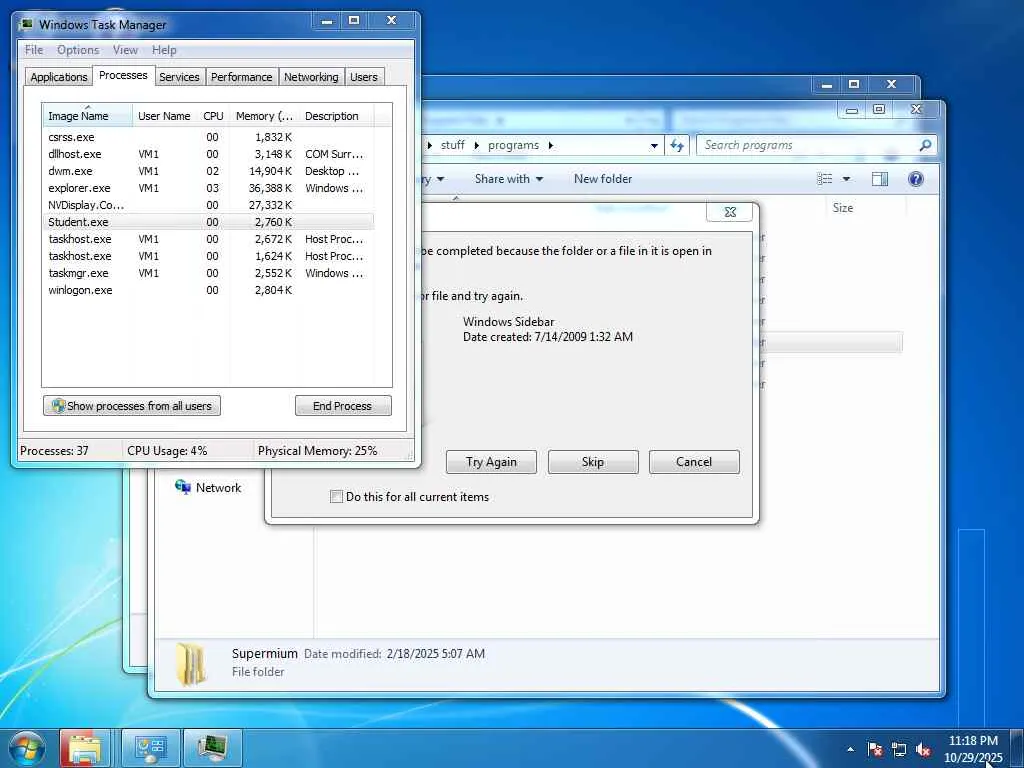Click the Try Again button

click(491, 462)
